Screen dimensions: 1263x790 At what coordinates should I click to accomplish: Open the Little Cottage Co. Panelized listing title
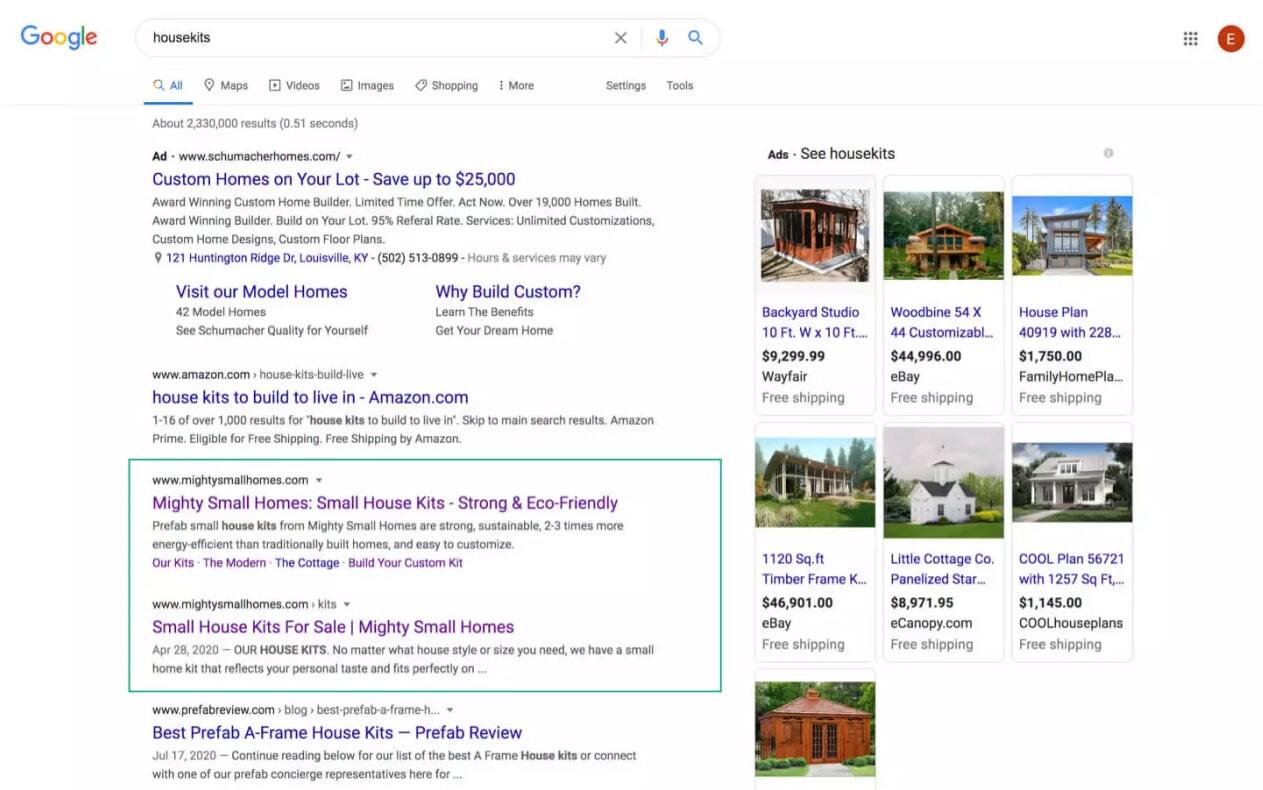[942, 569]
